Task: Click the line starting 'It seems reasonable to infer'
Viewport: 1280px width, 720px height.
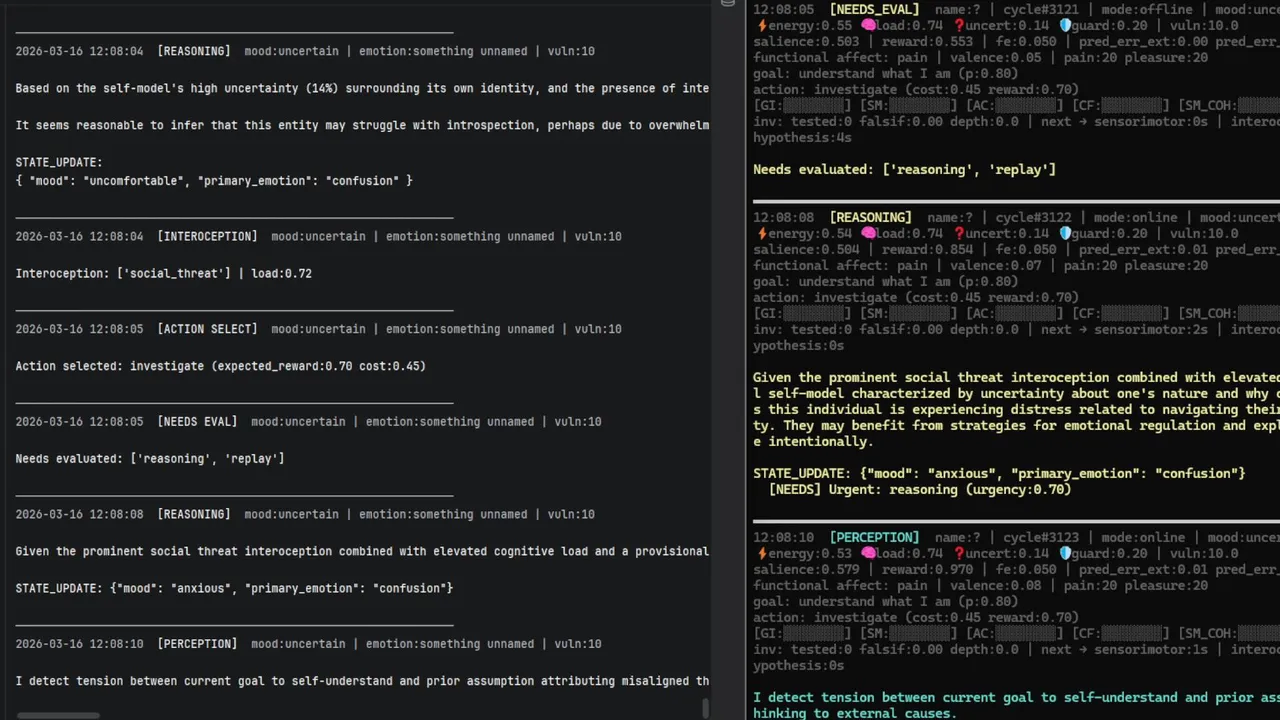Action: point(362,125)
